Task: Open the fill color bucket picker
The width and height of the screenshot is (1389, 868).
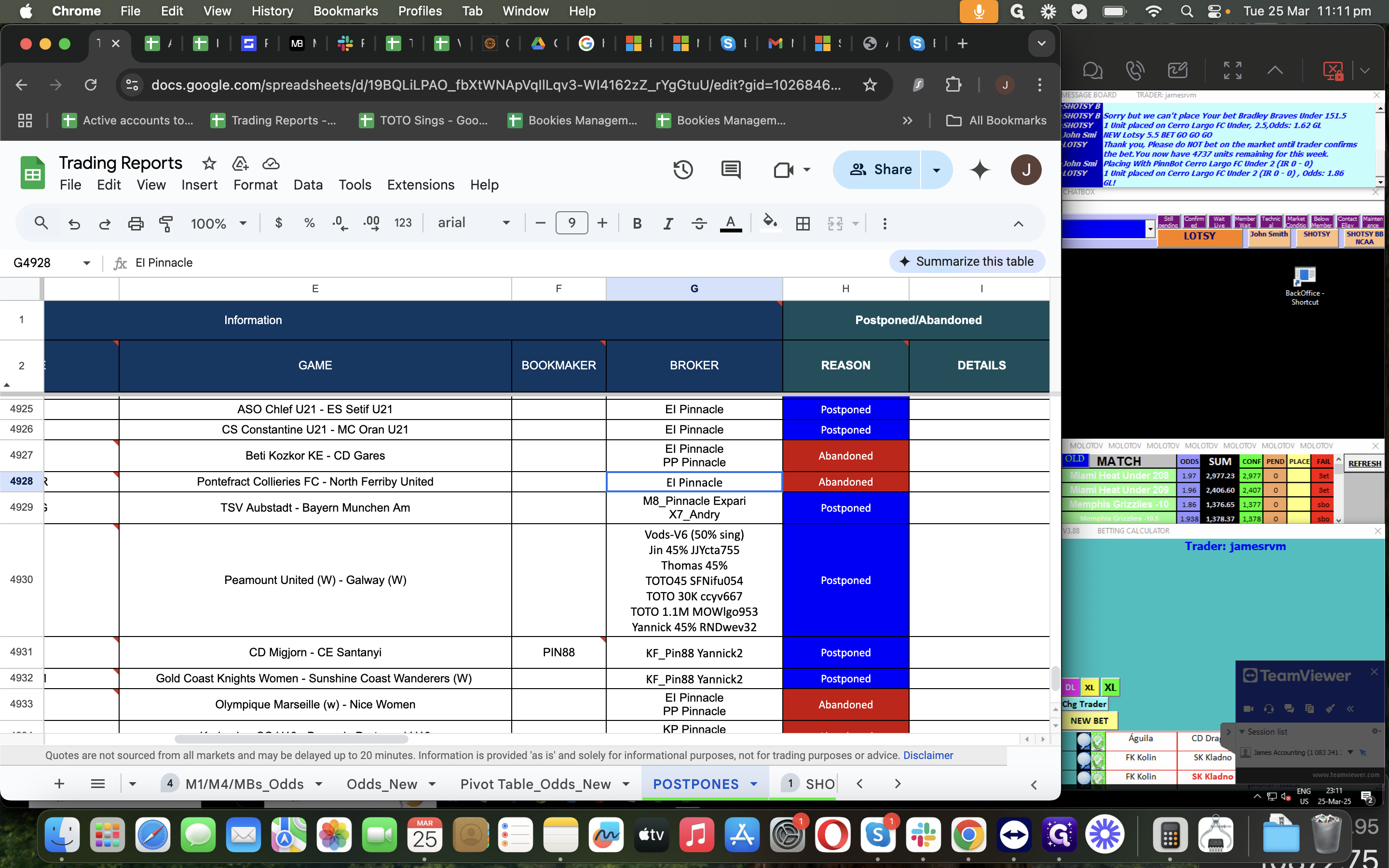Action: click(x=770, y=222)
